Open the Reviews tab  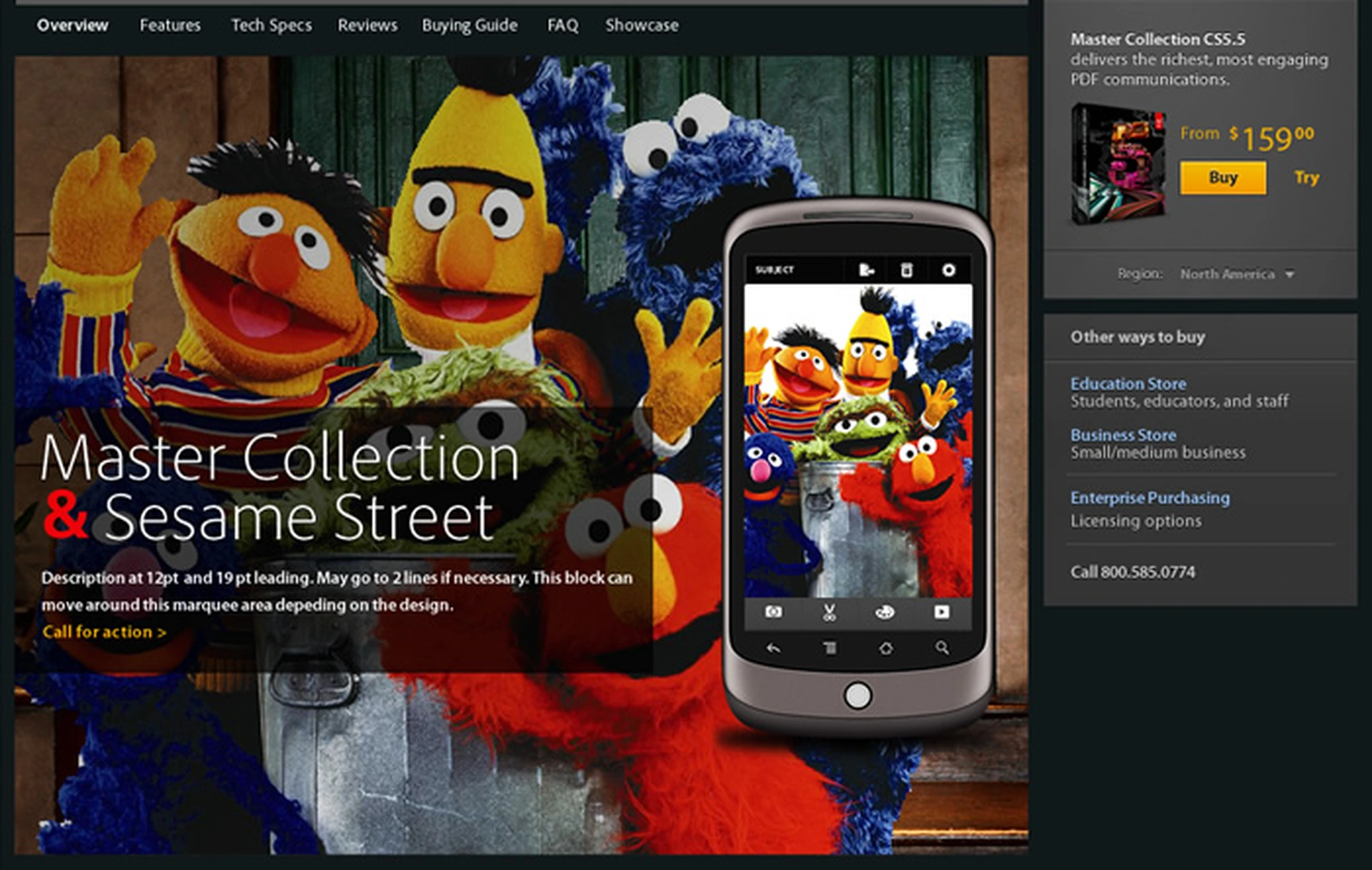coord(367,25)
